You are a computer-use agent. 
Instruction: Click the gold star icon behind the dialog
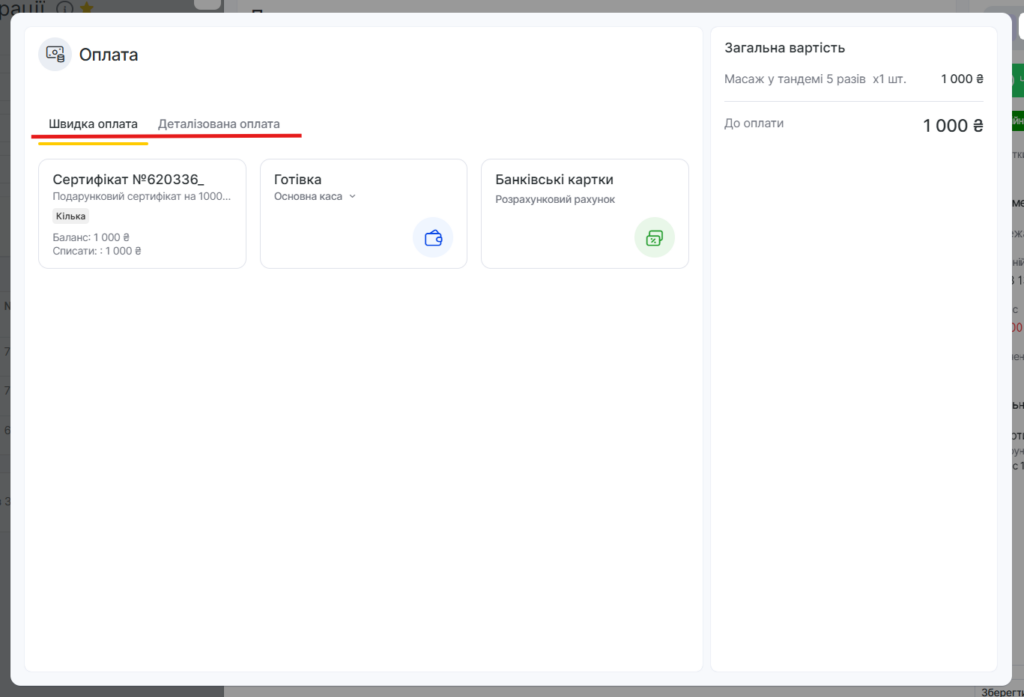point(87,7)
